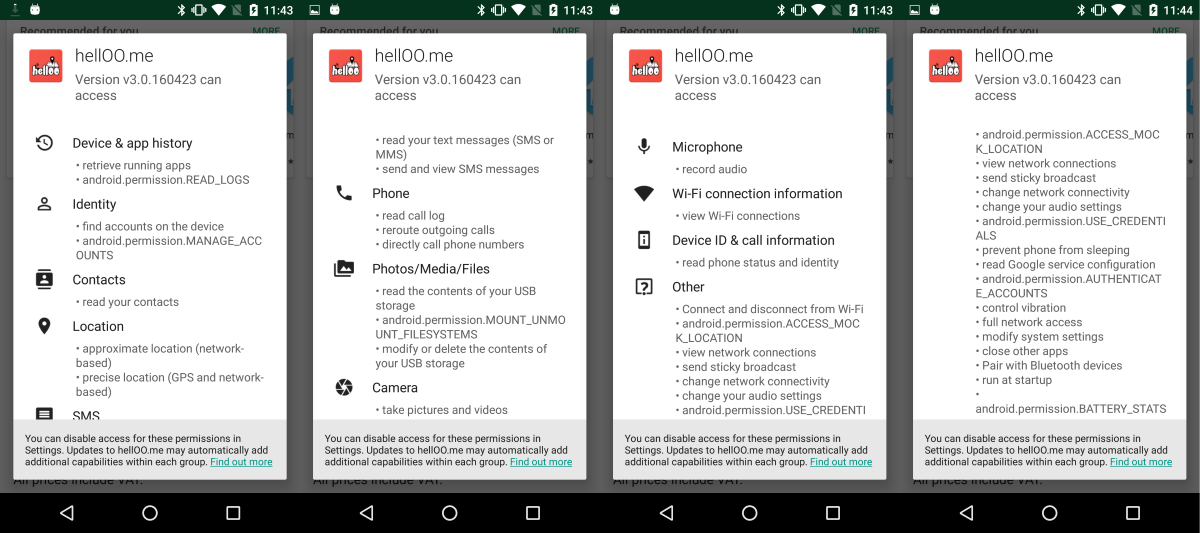
Task: Tap hellOO app icon on Microphone permissions screen
Action: 646,66
